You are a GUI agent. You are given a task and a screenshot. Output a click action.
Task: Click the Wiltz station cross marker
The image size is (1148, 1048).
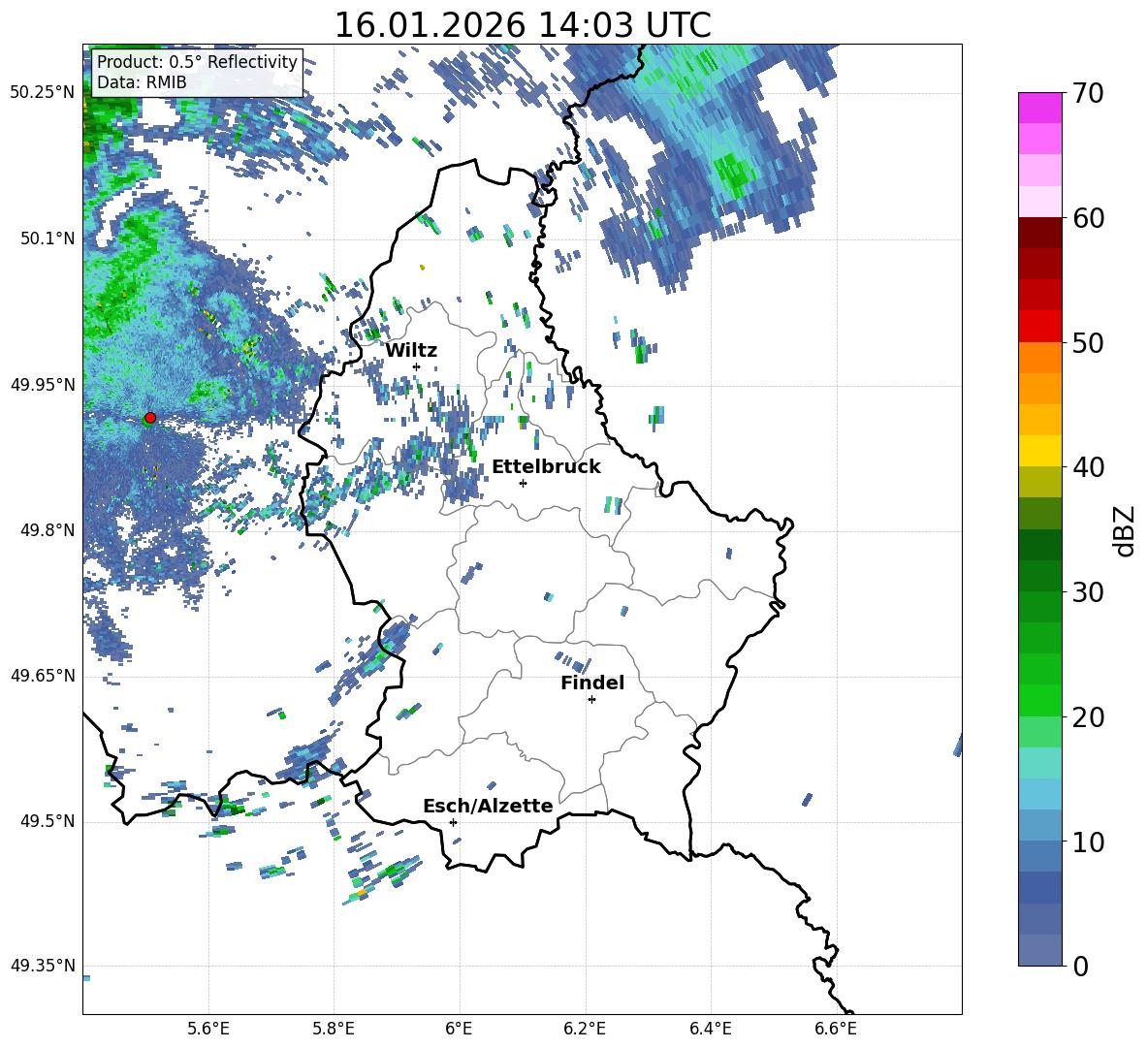pos(417,366)
